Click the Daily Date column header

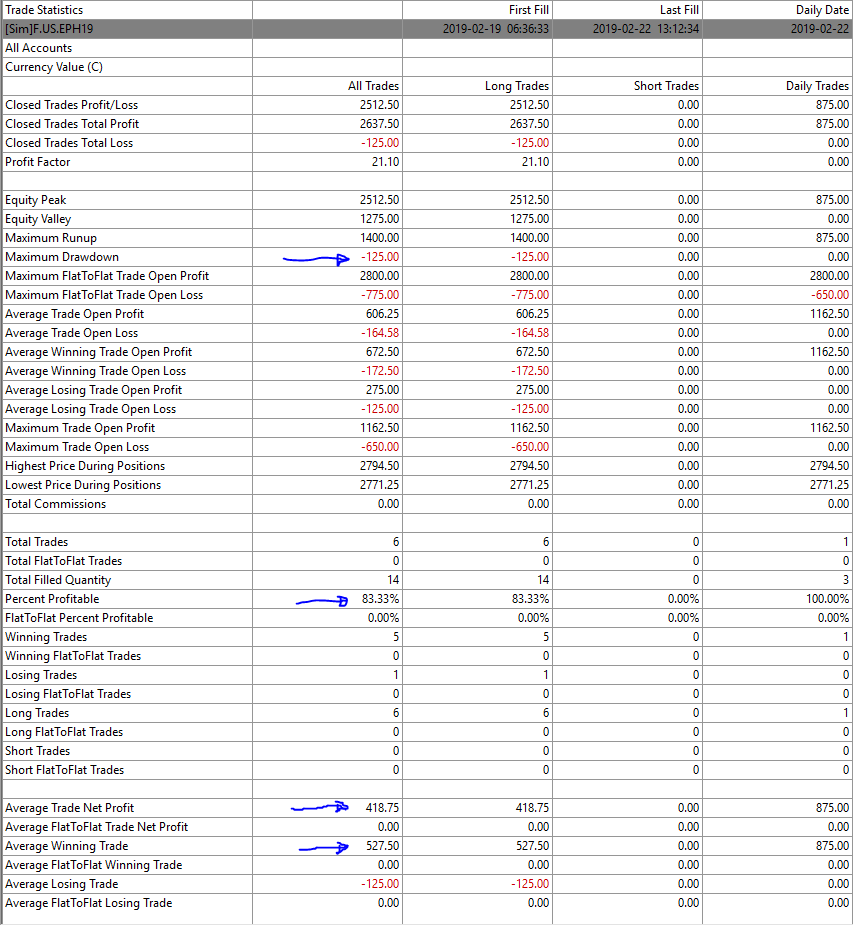822,10
